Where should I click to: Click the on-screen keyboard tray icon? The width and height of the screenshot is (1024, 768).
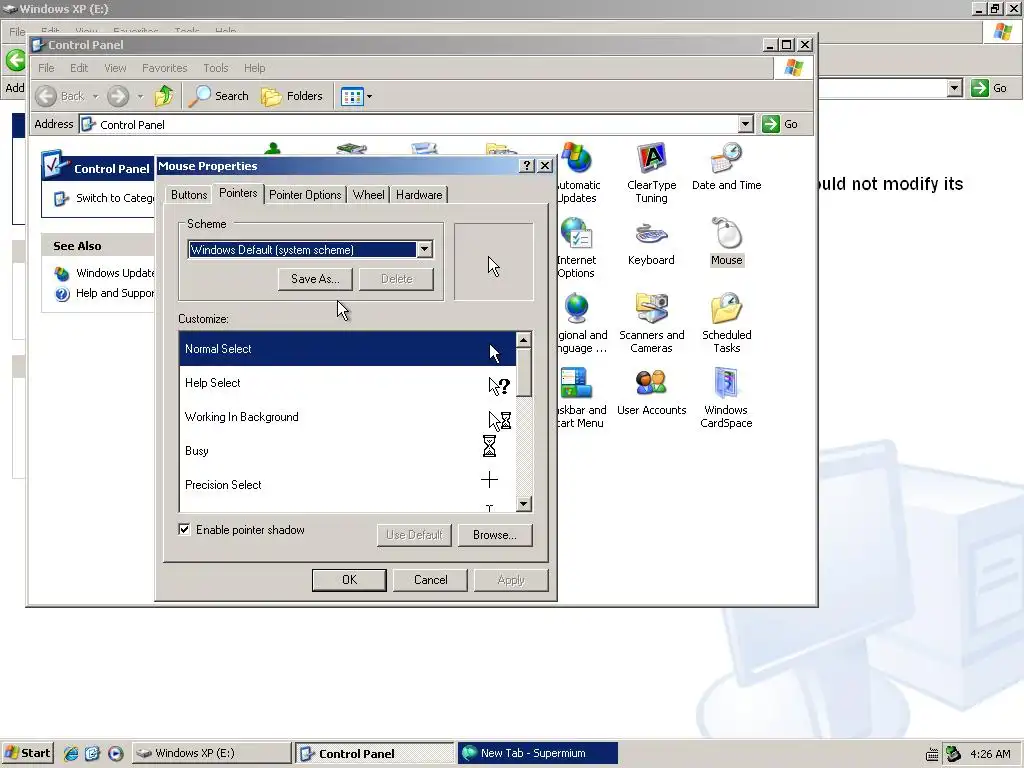pos(933,754)
